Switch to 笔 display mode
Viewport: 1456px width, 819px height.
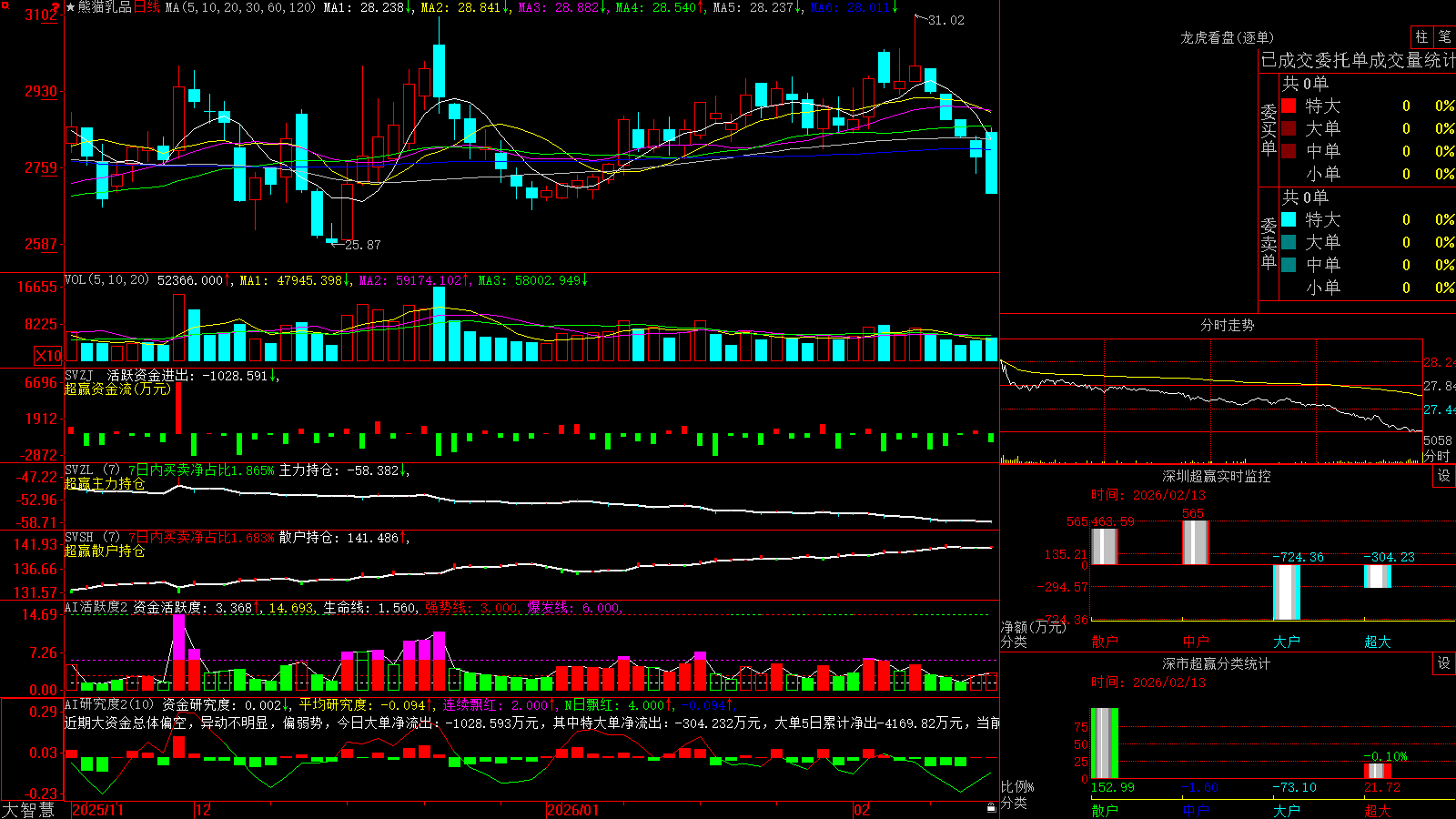[1444, 36]
